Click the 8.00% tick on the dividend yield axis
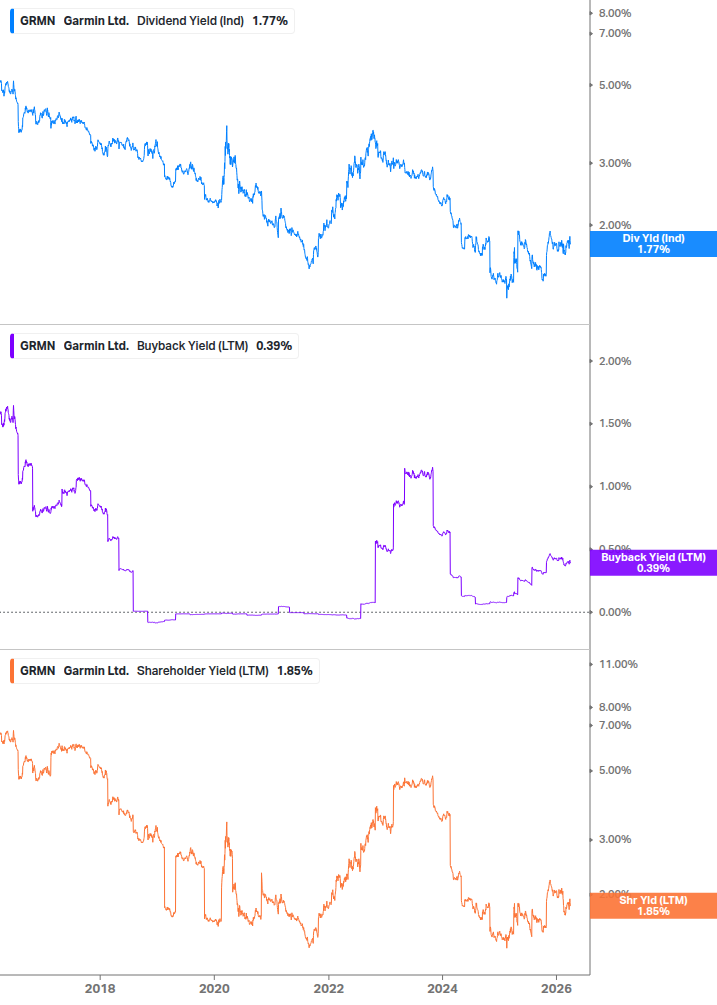The height and width of the screenshot is (1005, 717). pyautogui.click(x=615, y=13)
